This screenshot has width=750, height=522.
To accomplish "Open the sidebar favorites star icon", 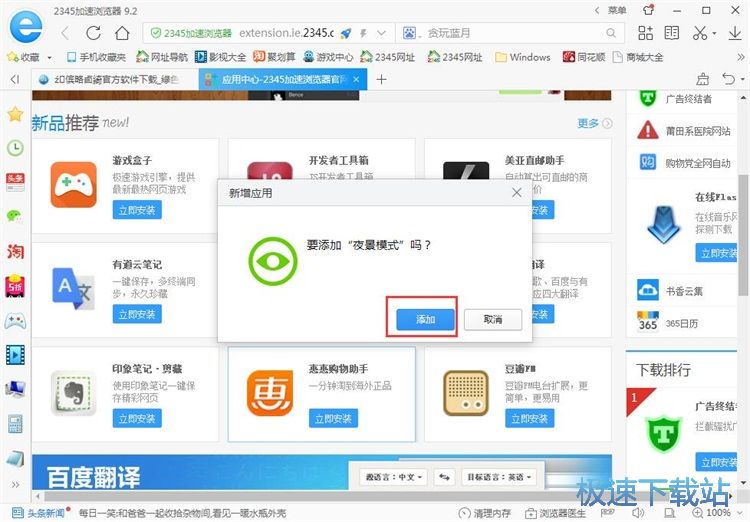I will pos(15,114).
